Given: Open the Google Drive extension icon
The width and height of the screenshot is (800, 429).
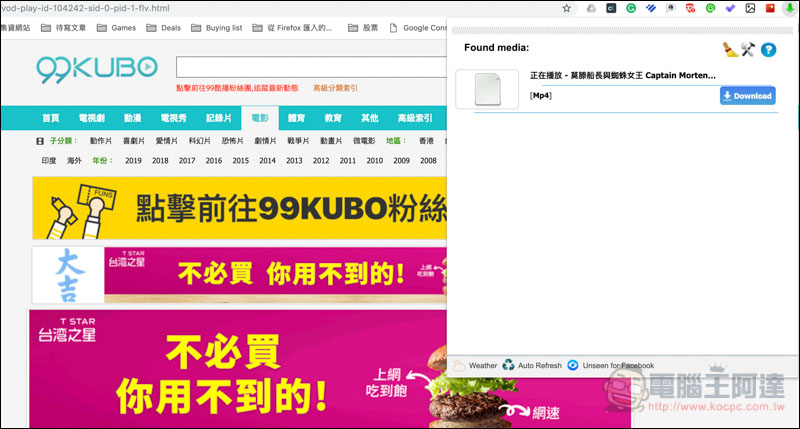Looking at the screenshot, I should pos(591,8).
